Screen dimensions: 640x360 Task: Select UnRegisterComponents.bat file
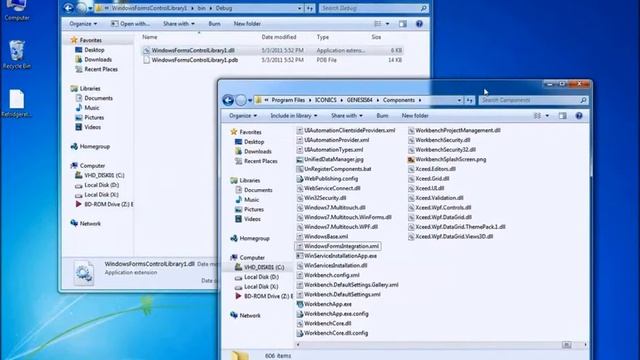[334, 169]
